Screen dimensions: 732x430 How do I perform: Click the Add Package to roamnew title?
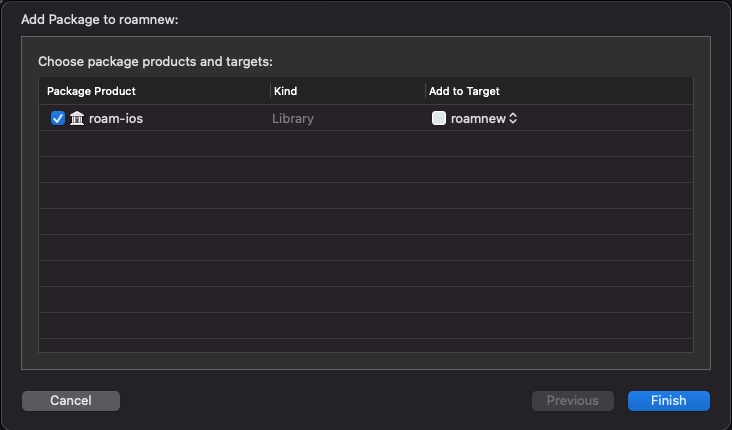coord(99,20)
